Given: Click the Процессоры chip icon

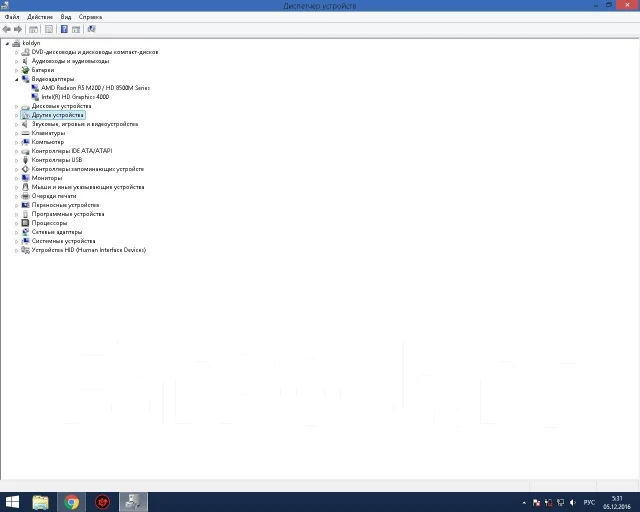Looking at the screenshot, I should (x=25, y=223).
